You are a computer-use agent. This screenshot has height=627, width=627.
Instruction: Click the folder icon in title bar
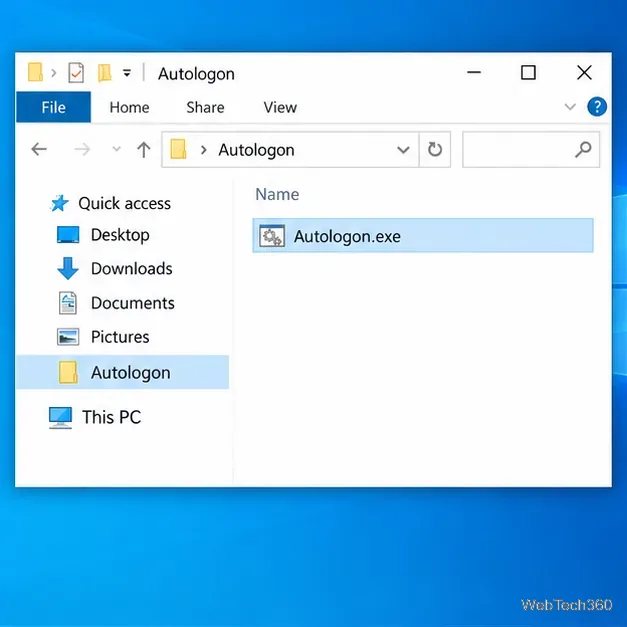35,72
